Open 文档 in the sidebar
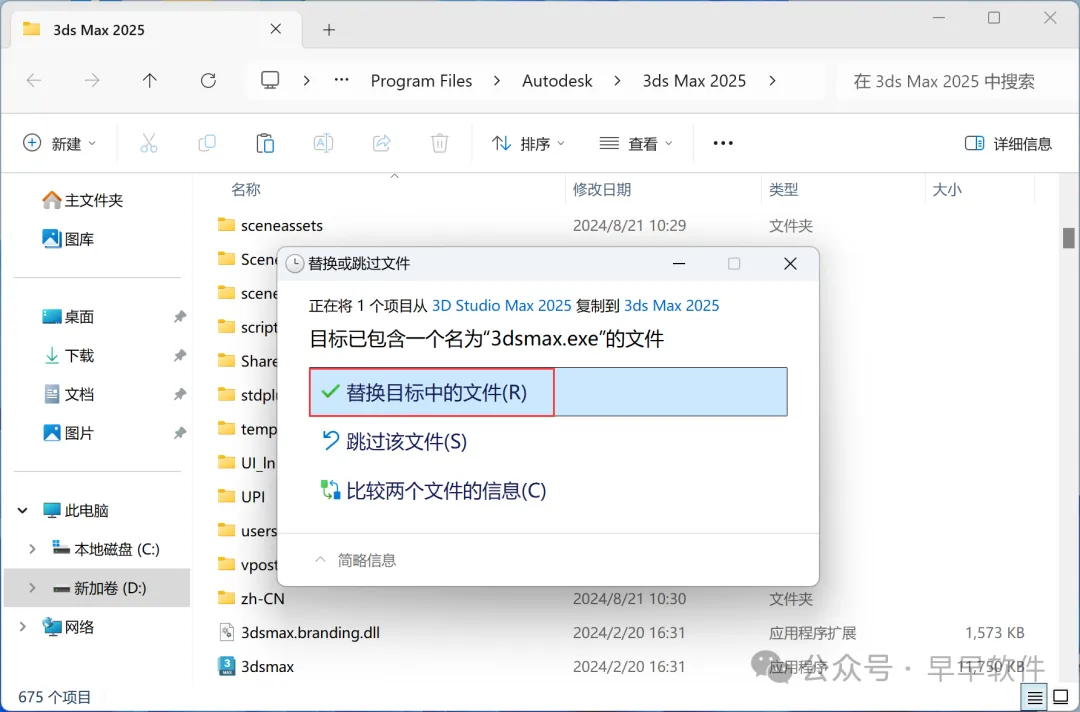This screenshot has width=1080, height=712. tap(68, 395)
